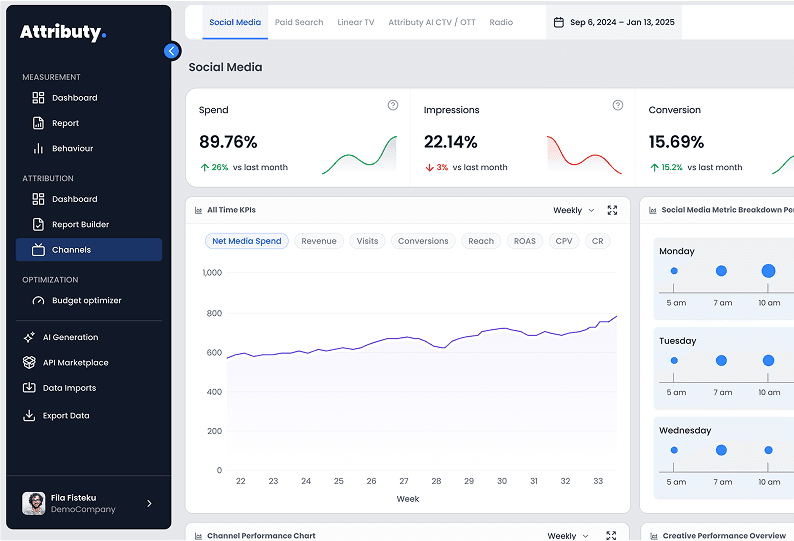Viewport: 794px width, 541px height.
Task: Open API Marketplace in the sidebar
Action: click(x=75, y=363)
